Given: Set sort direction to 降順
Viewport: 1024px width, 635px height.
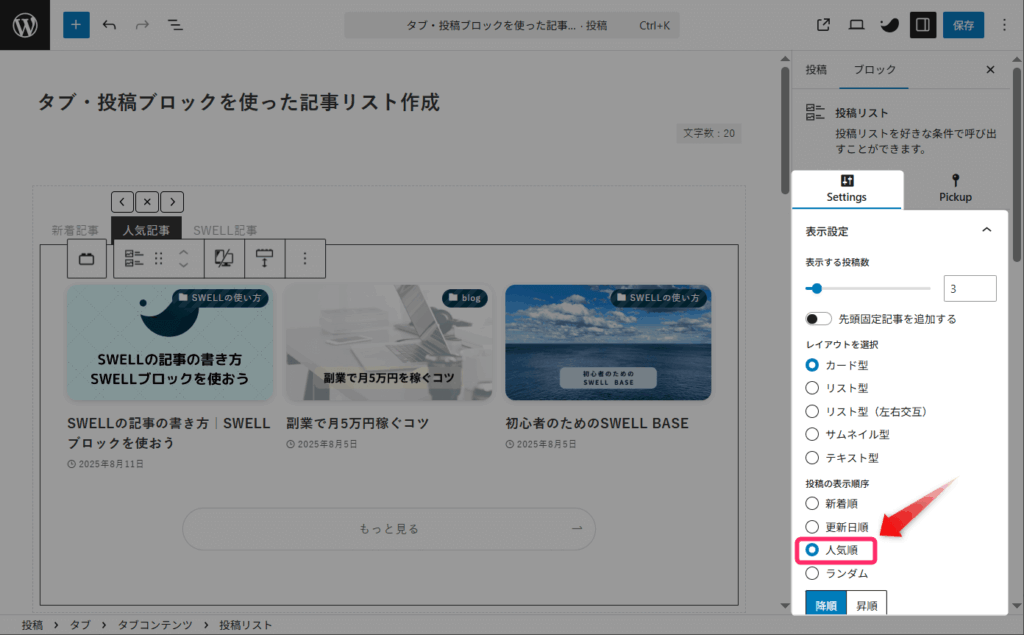Looking at the screenshot, I should pyautogui.click(x=825, y=604).
